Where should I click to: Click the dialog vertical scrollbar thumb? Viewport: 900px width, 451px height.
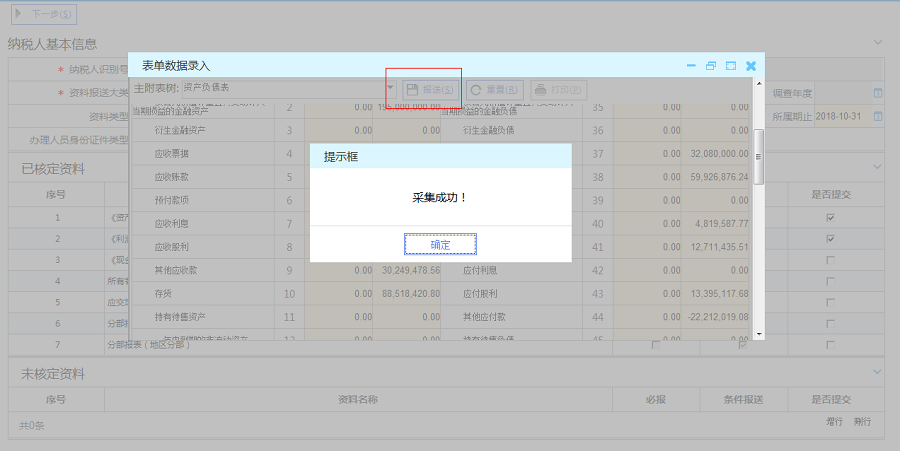[x=759, y=157]
